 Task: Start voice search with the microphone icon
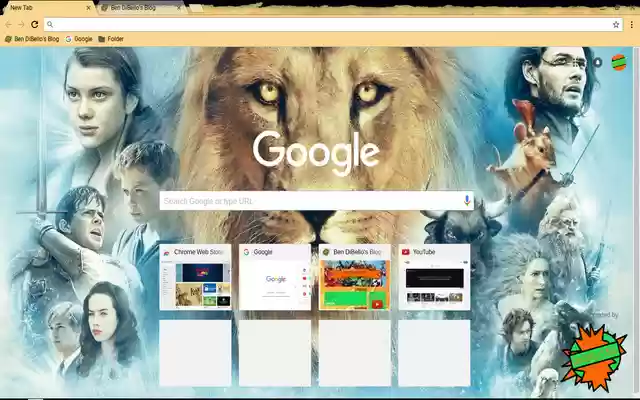[467, 200]
